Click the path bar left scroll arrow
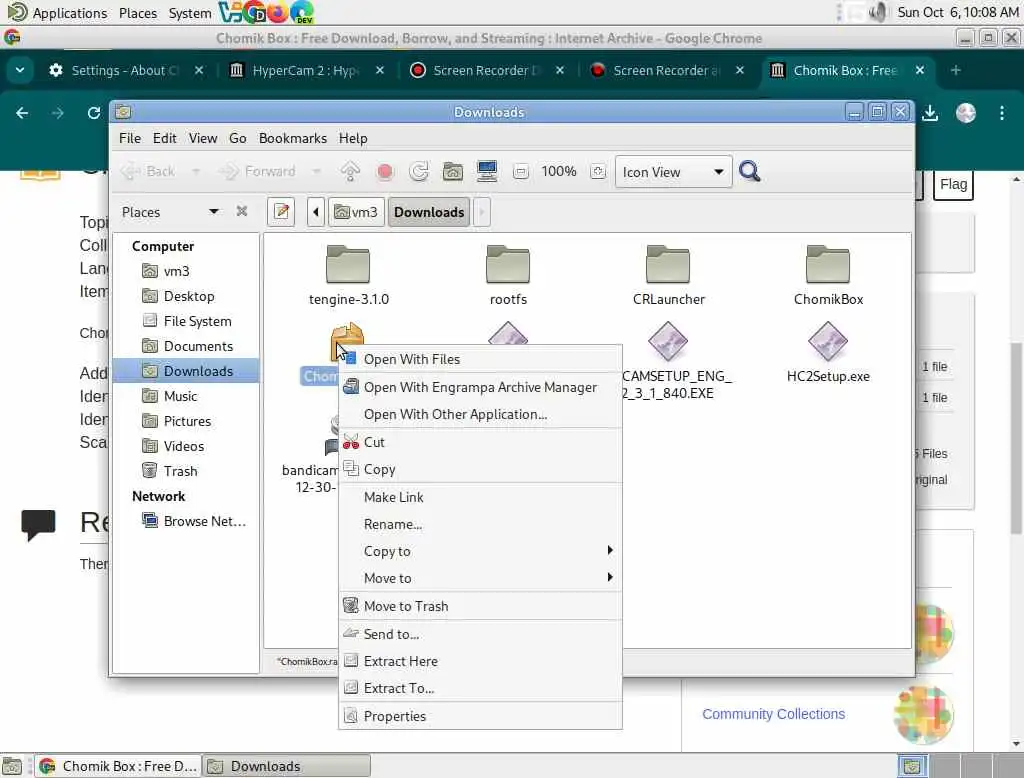Screen dimensions: 1024x778 click(x=316, y=212)
